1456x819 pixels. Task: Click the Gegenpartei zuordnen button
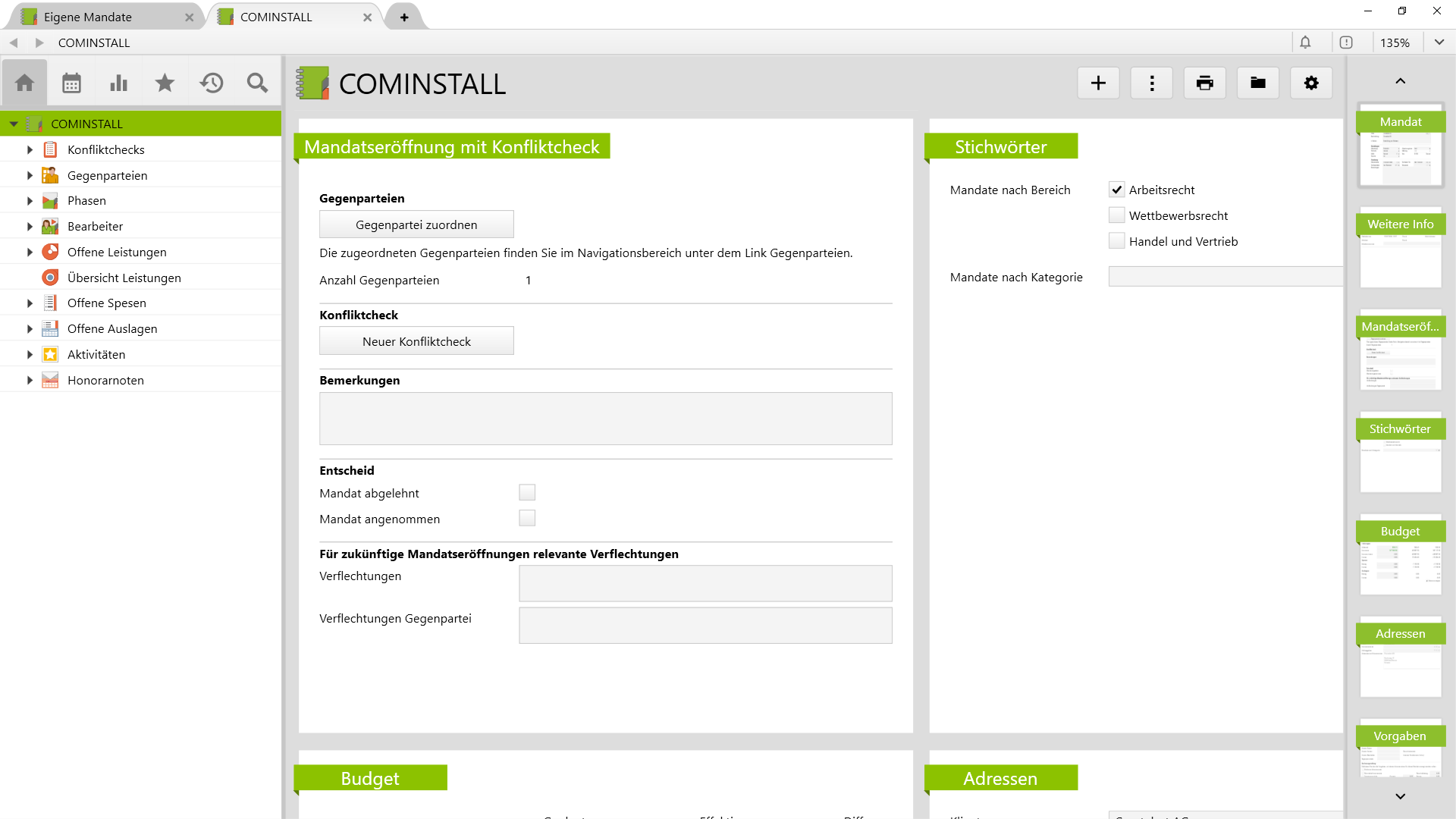[416, 224]
